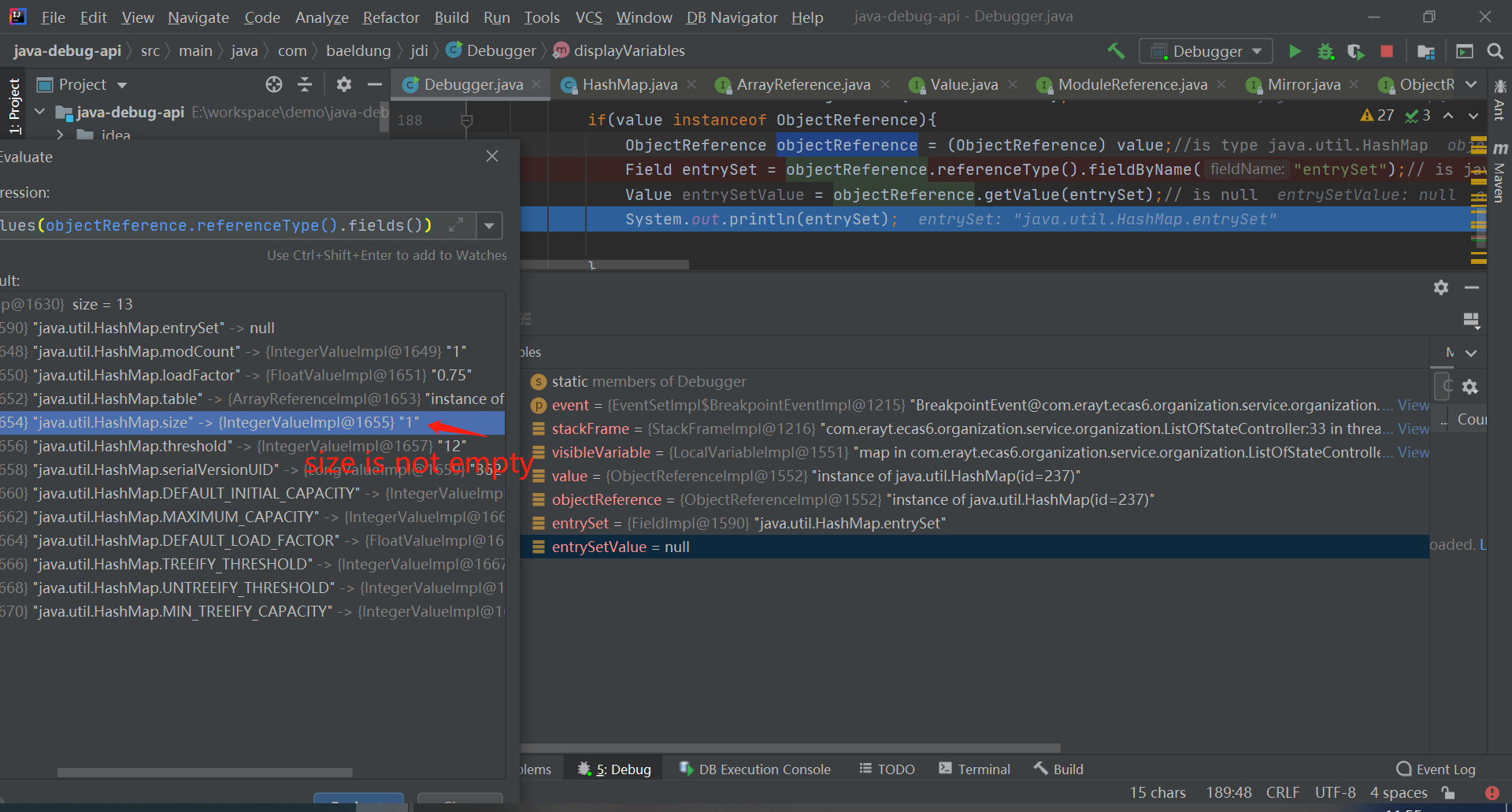Expand the variables panel header dropdown
Image resolution: width=1512 pixels, height=812 pixels.
[x=1471, y=353]
